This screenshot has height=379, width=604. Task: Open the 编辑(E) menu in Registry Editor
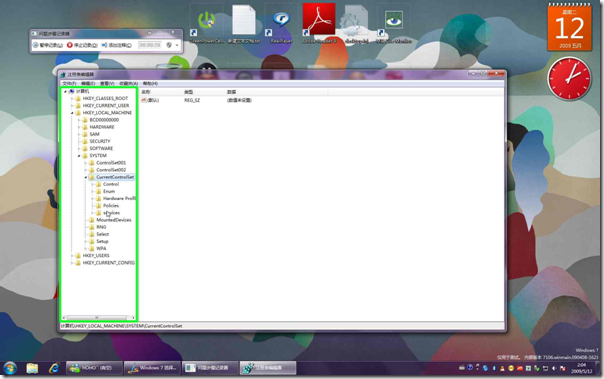[88, 83]
